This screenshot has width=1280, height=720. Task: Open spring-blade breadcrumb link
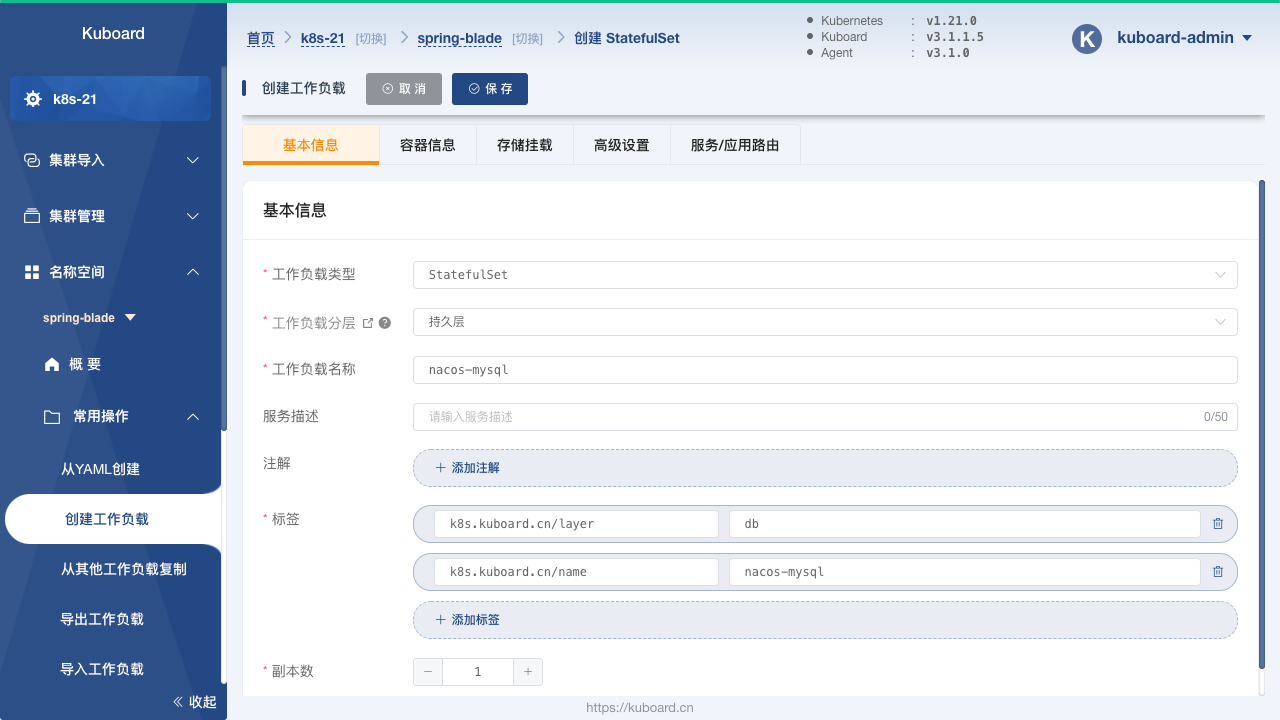click(x=460, y=39)
